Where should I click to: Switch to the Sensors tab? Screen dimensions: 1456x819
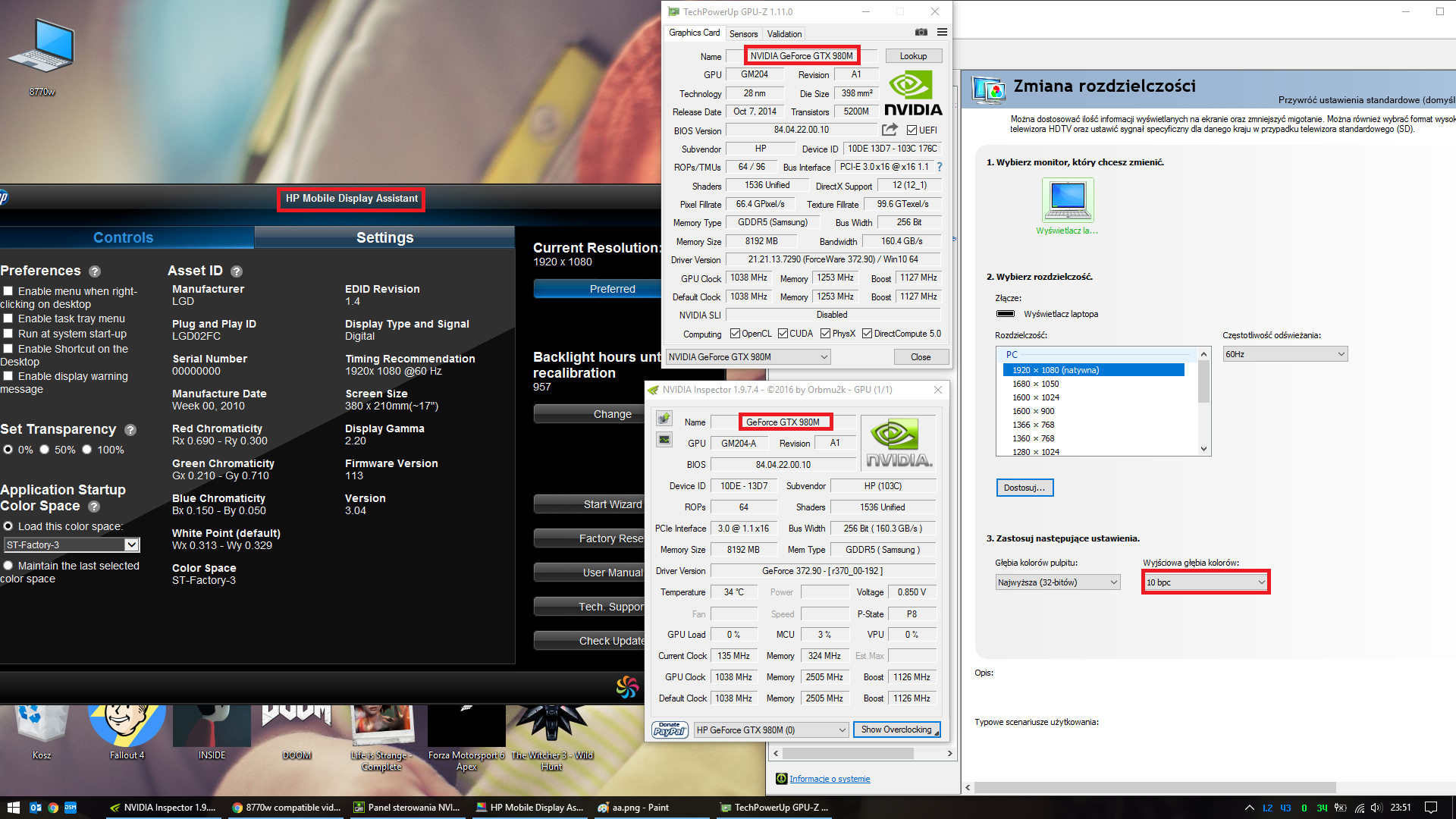tap(743, 34)
